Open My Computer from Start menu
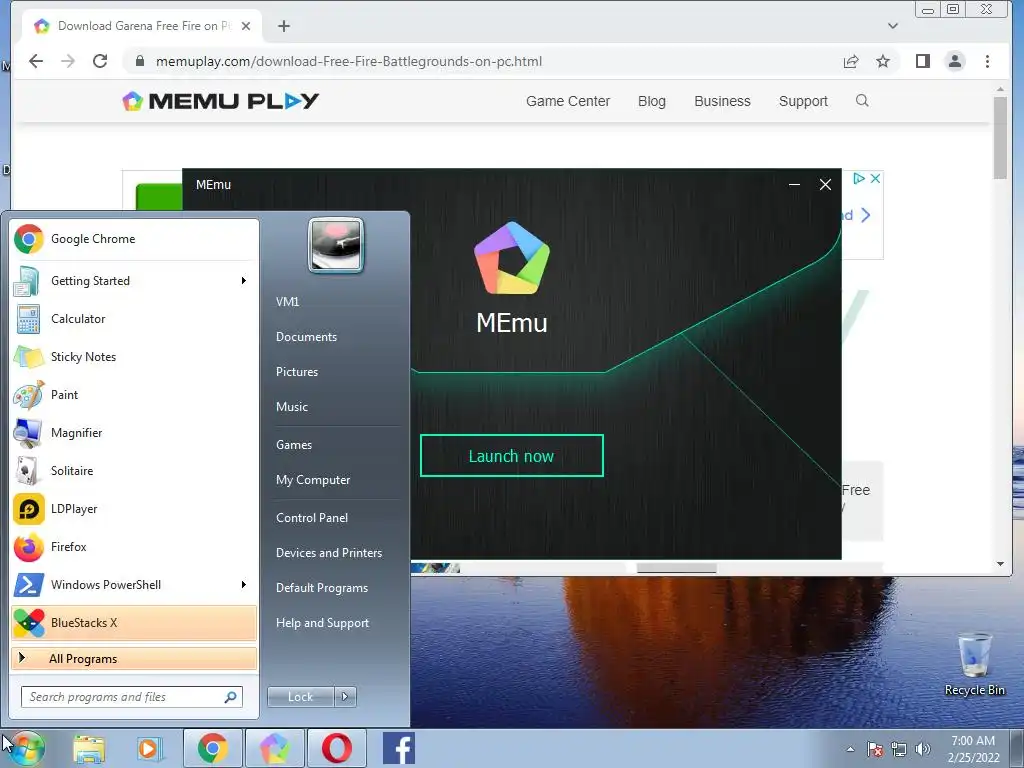Screen dimensions: 1024x768 pos(313,480)
